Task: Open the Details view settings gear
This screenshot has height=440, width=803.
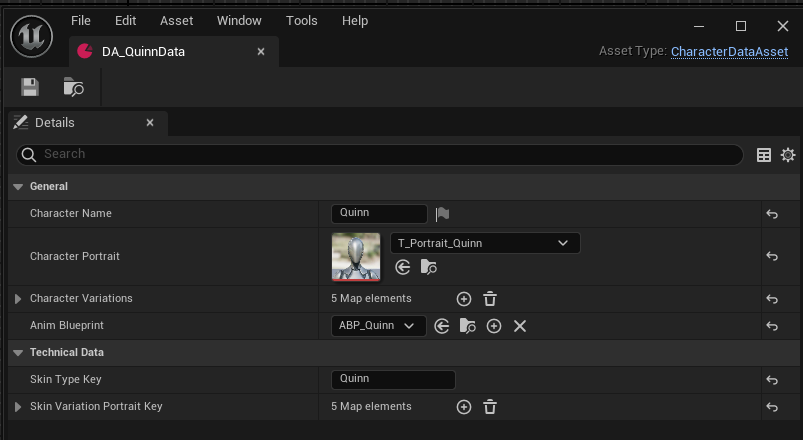Action: [788, 155]
